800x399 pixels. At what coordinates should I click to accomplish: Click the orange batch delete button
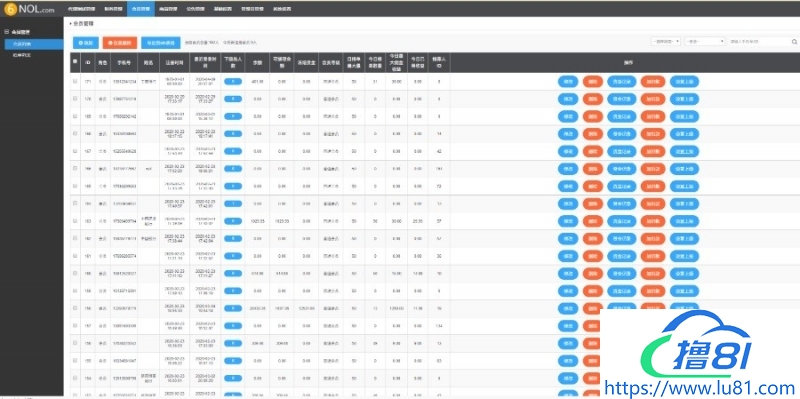pyautogui.click(x=120, y=43)
